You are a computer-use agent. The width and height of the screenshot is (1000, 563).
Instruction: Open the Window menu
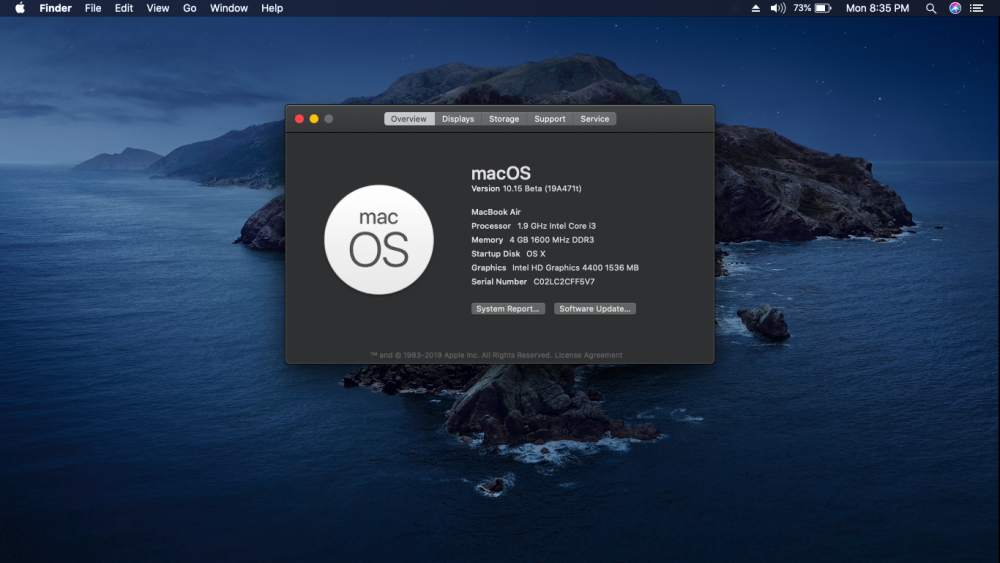point(229,8)
